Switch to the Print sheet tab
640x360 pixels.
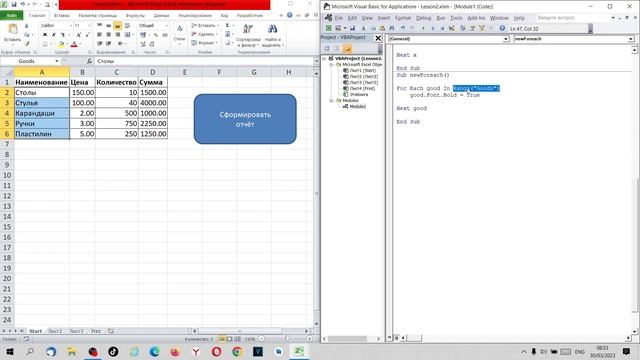96,331
